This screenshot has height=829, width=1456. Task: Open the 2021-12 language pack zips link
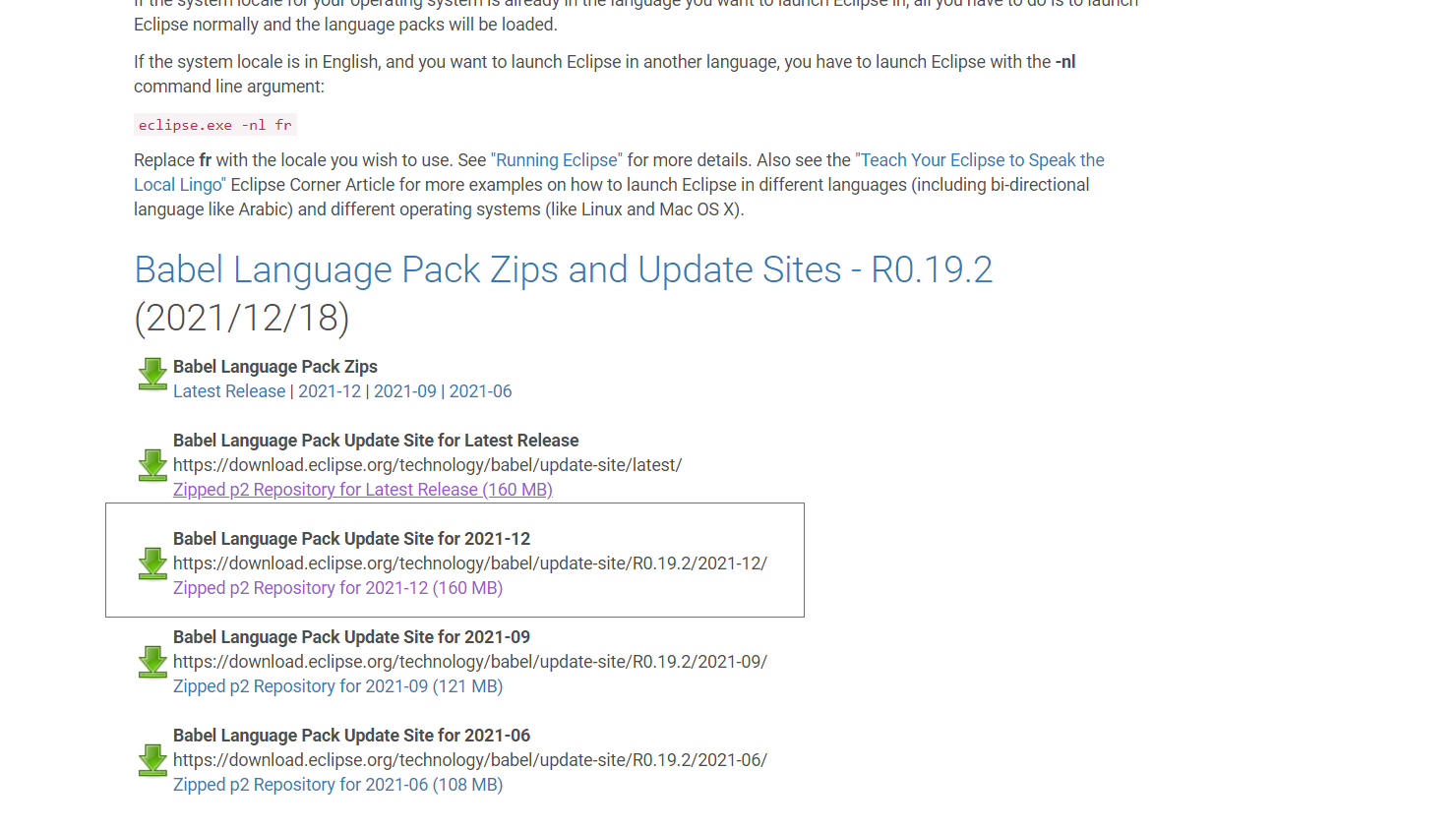(x=330, y=391)
